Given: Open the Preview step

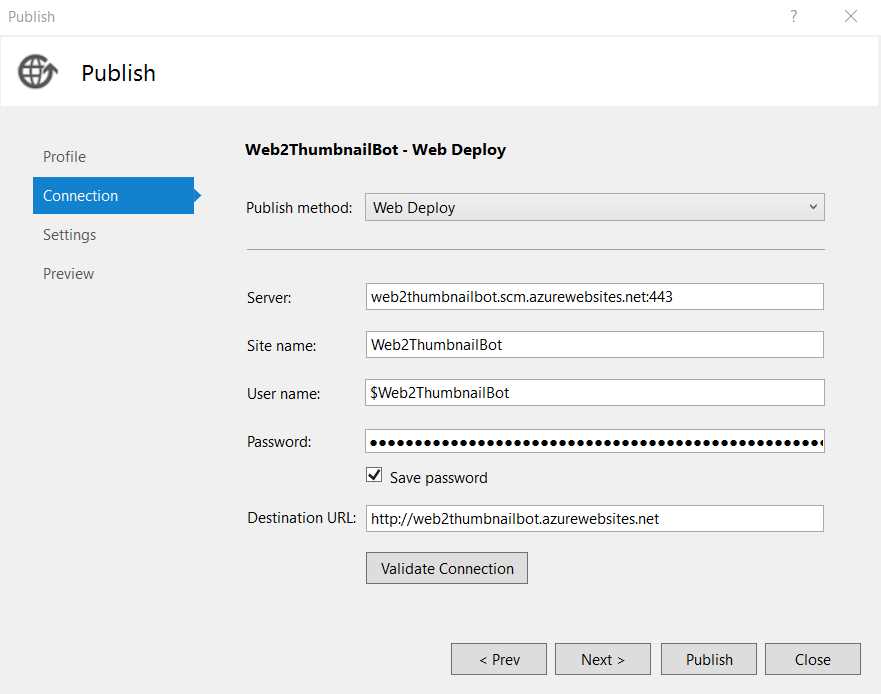Looking at the screenshot, I should coord(68,273).
